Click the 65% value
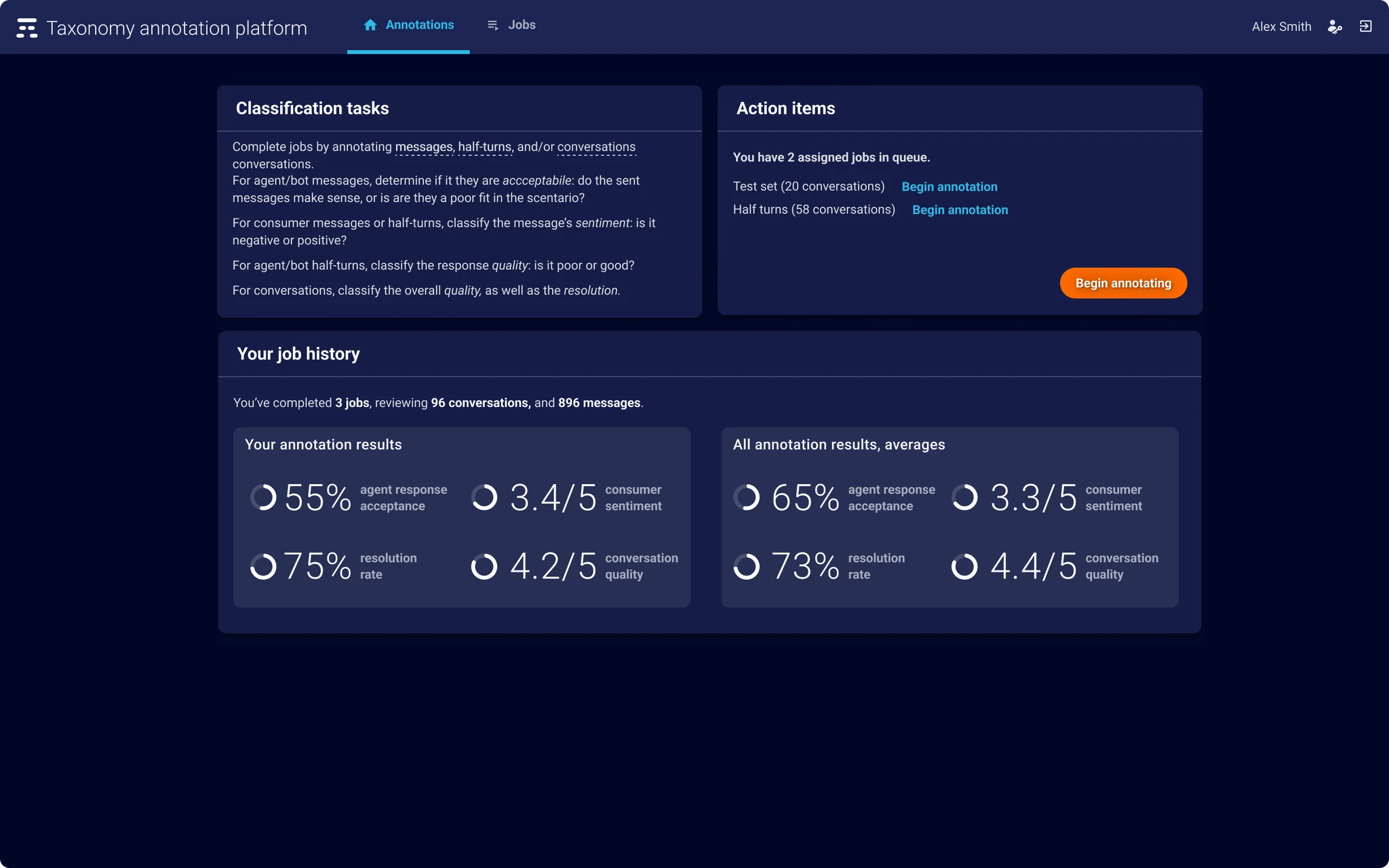The height and width of the screenshot is (868, 1389). [805, 498]
